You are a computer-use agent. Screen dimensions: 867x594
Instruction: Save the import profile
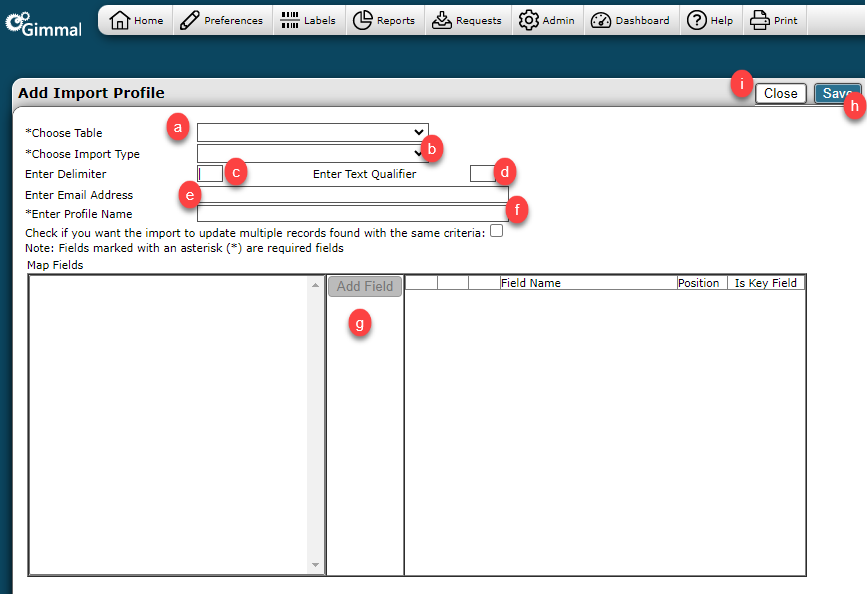tap(836, 93)
